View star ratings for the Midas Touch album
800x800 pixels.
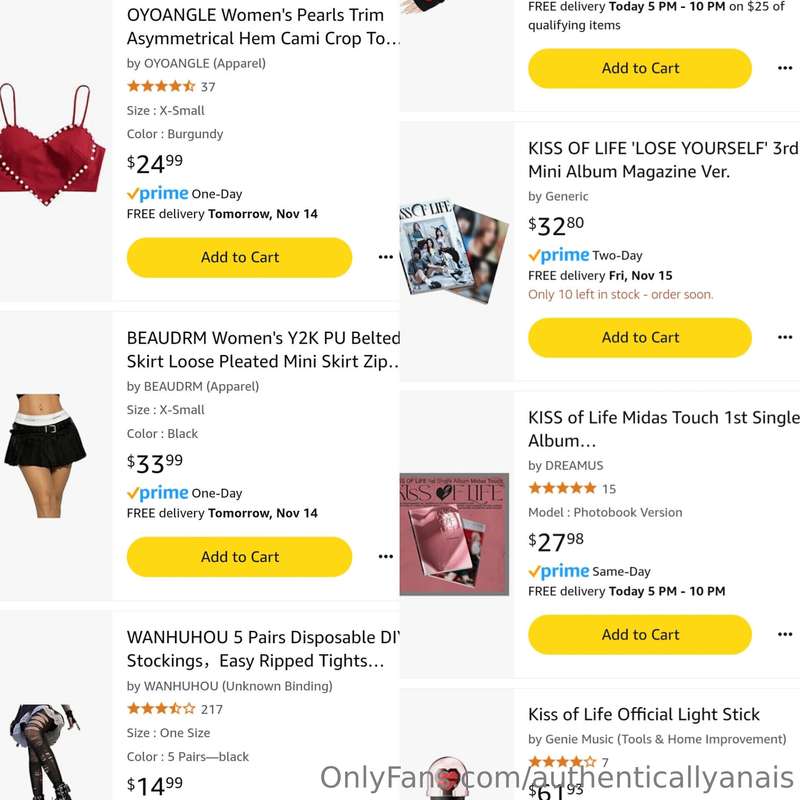(562, 488)
